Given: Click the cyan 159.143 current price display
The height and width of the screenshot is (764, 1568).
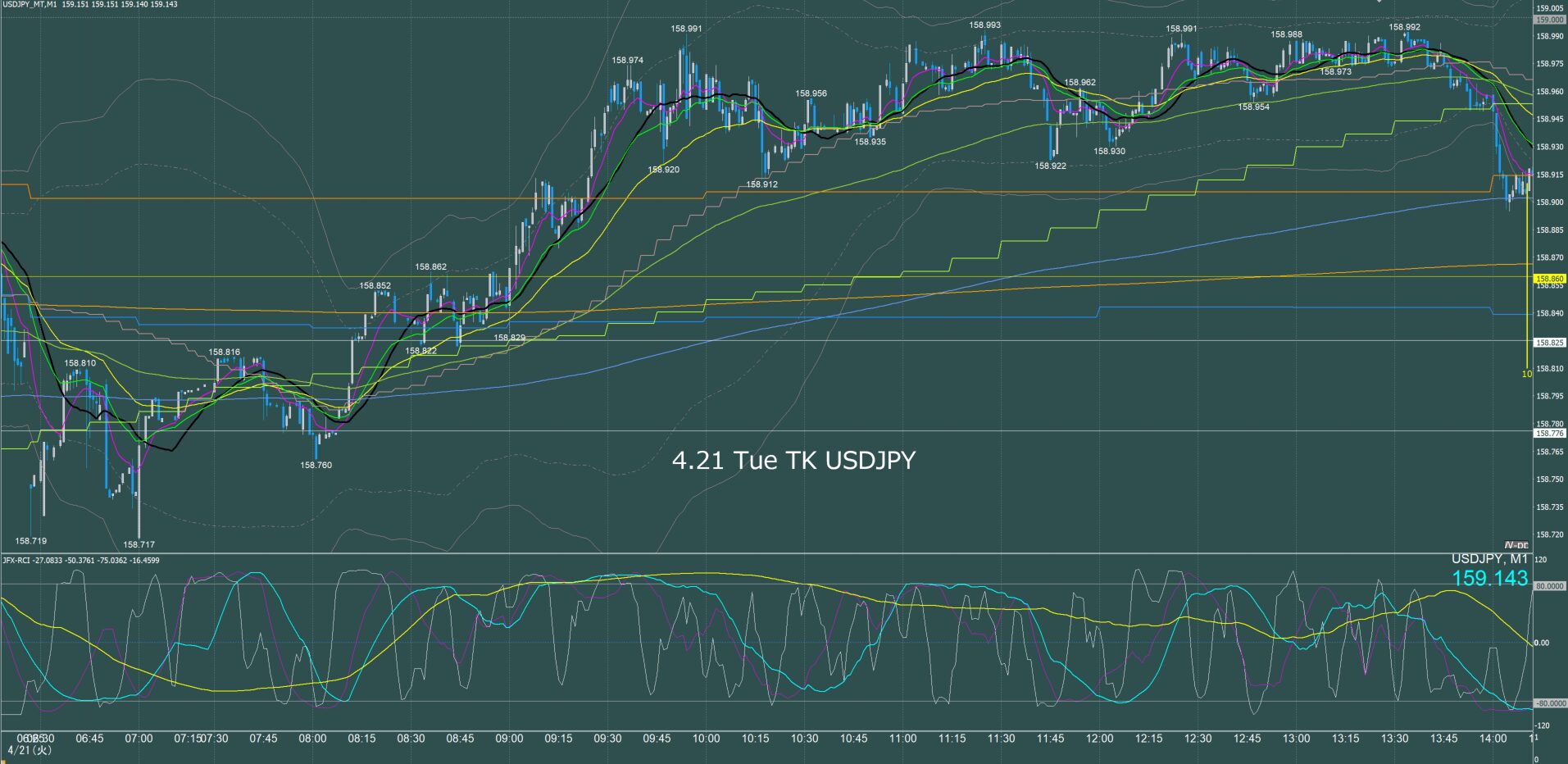Looking at the screenshot, I should (1489, 579).
